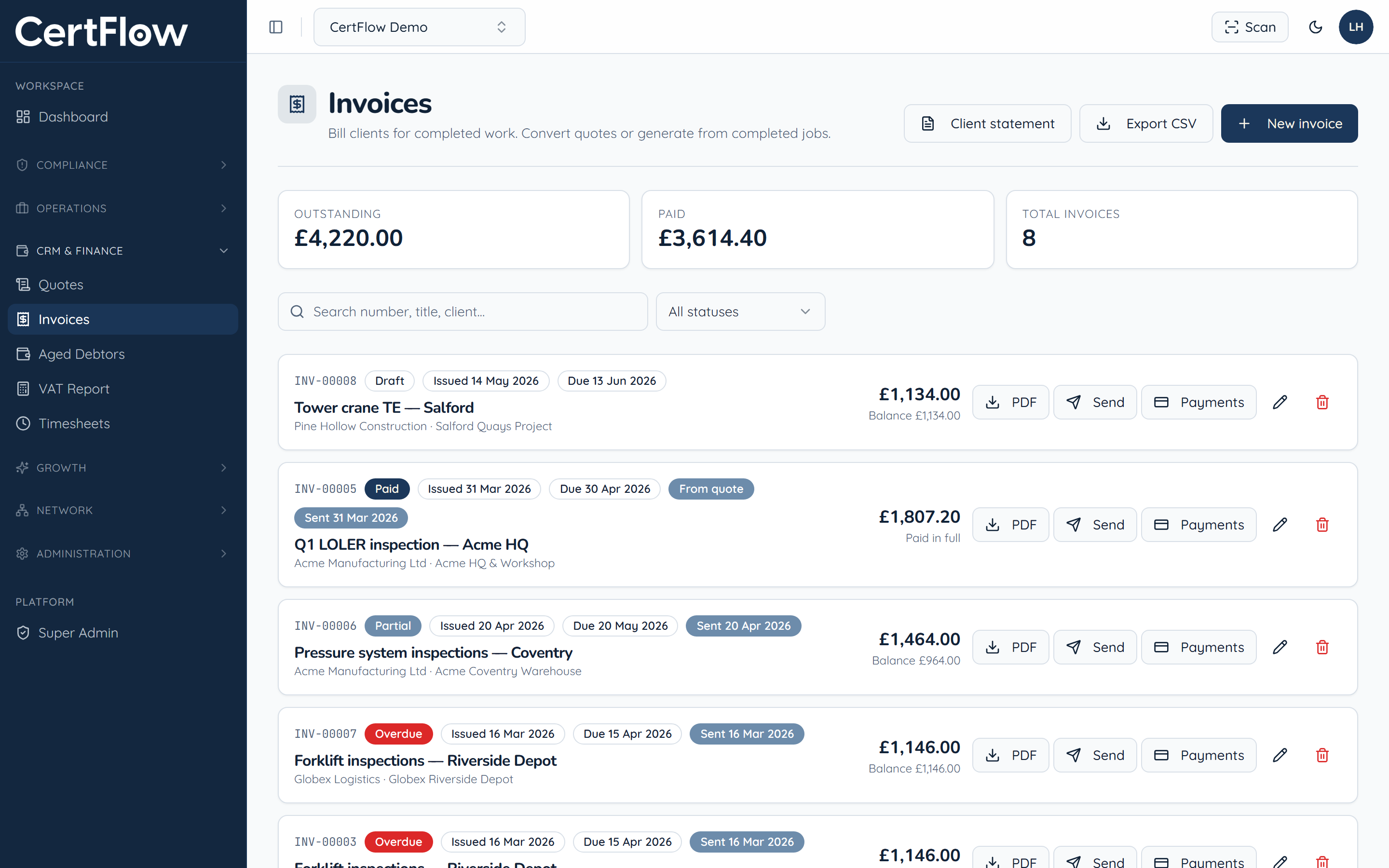
Task: Edit the Pressure system inspections invoice
Action: pos(1280,647)
